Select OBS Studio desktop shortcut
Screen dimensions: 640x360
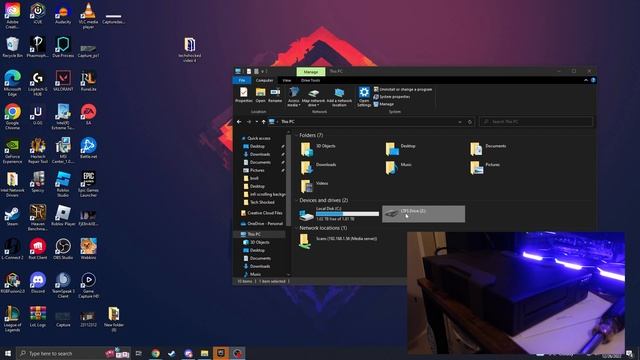pos(63,249)
